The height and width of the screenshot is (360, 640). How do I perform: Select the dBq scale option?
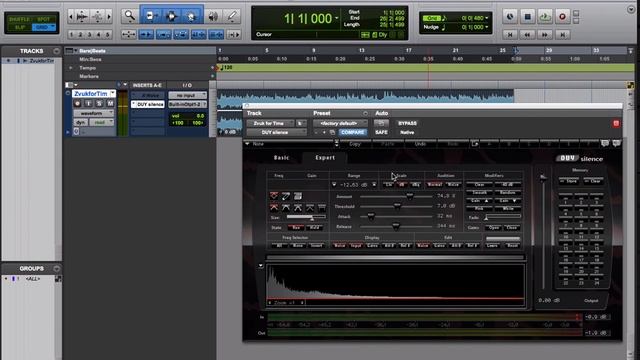pos(416,184)
